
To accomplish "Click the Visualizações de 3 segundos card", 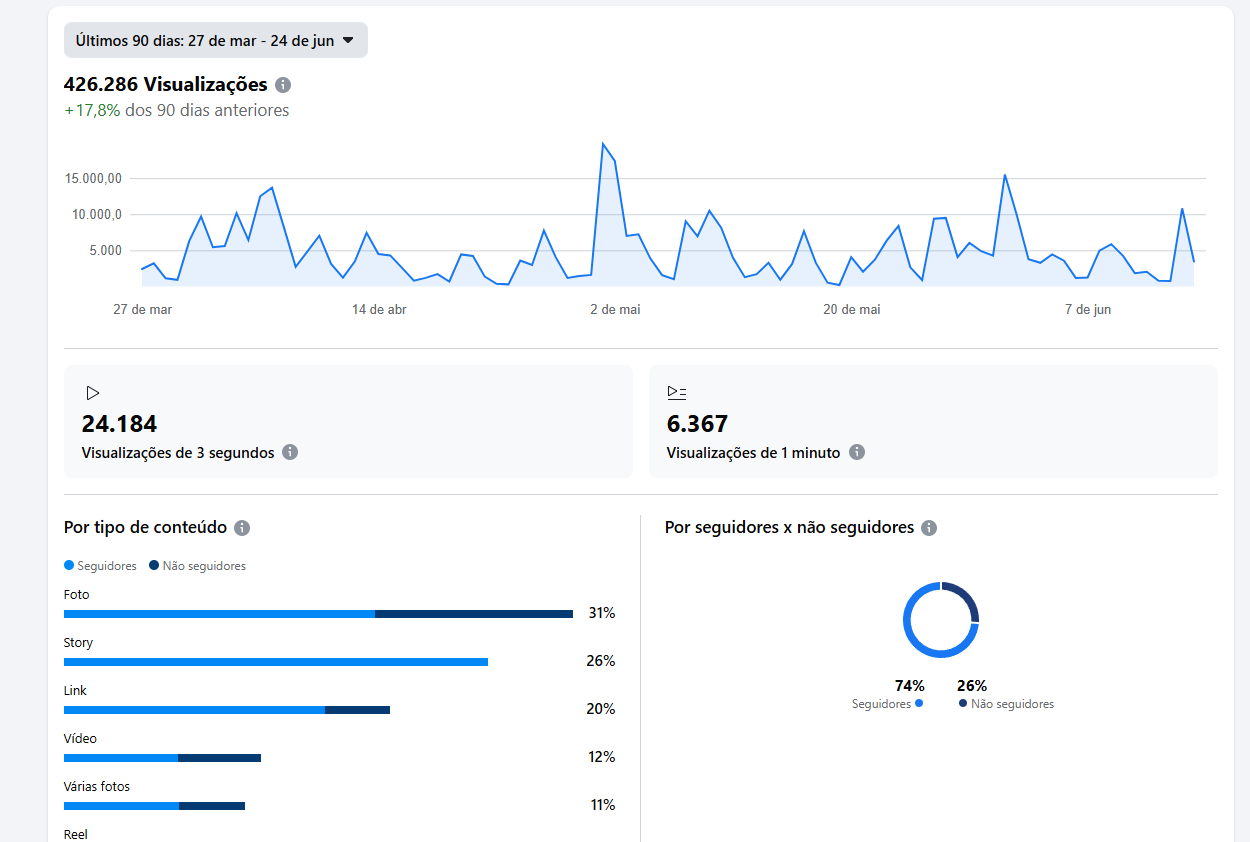I will 348,421.
